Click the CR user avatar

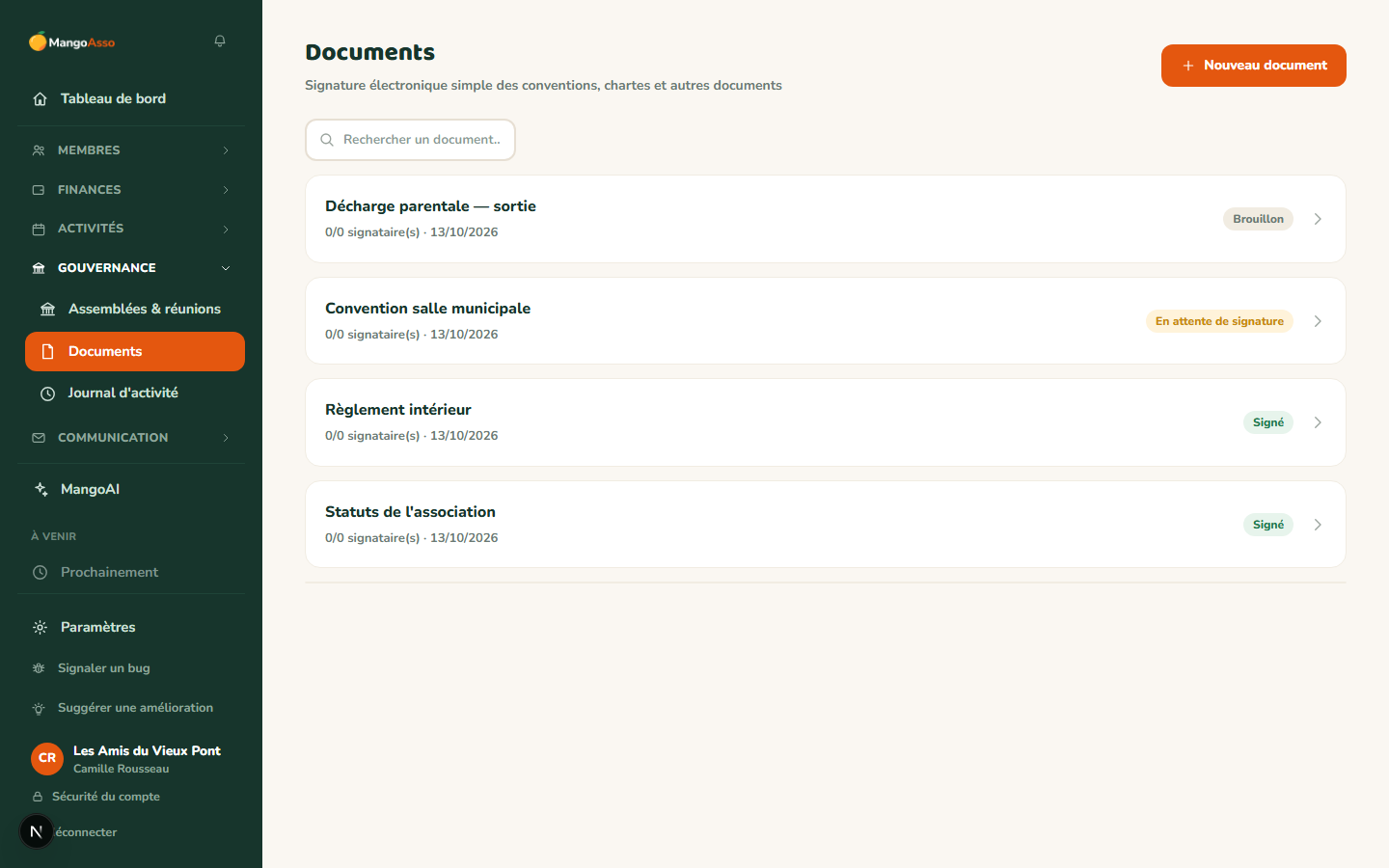coord(47,758)
